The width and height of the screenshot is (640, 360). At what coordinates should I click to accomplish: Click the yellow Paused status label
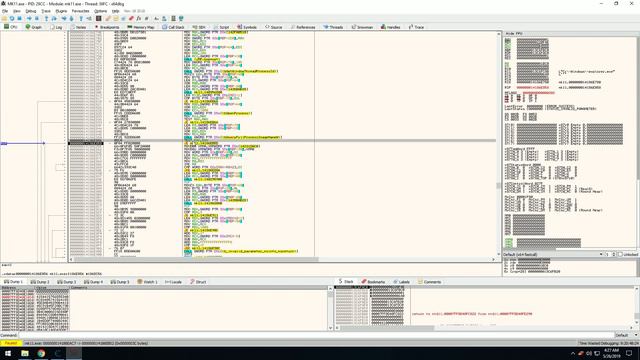tap(11, 343)
